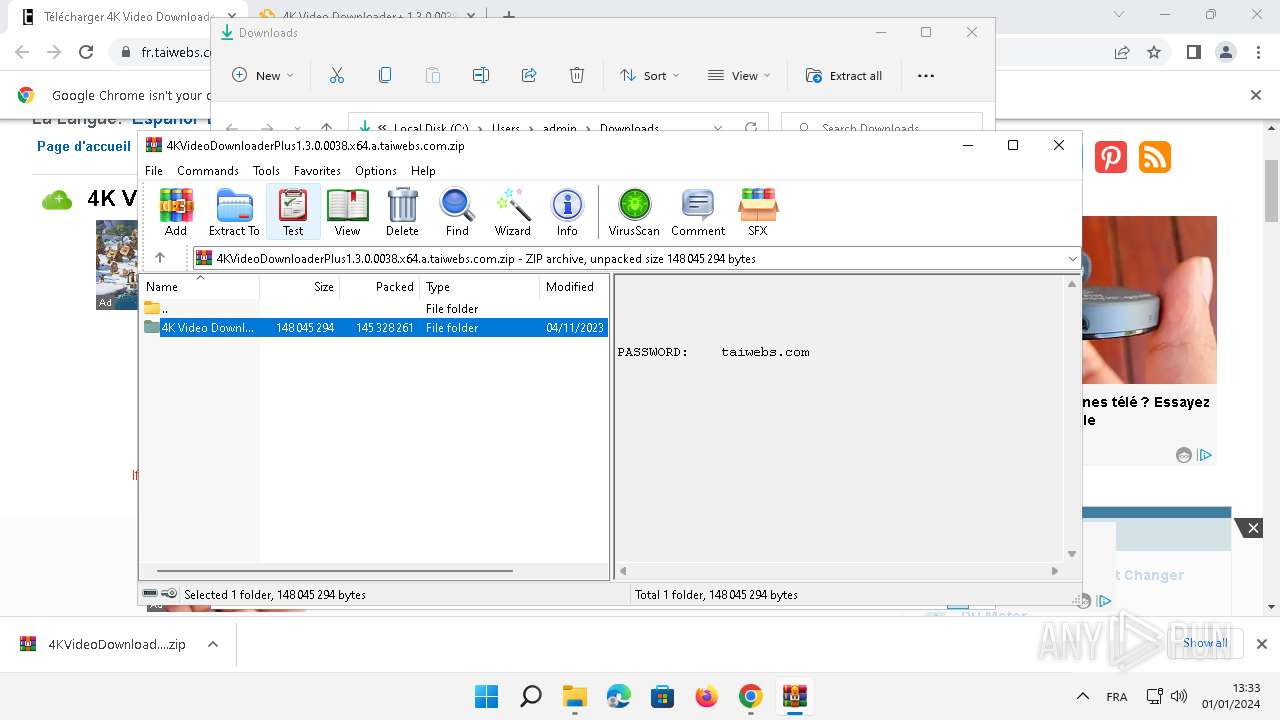Click the Share icon in Explorer toolbar
This screenshot has width=1280, height=720.
click(529, 75)
